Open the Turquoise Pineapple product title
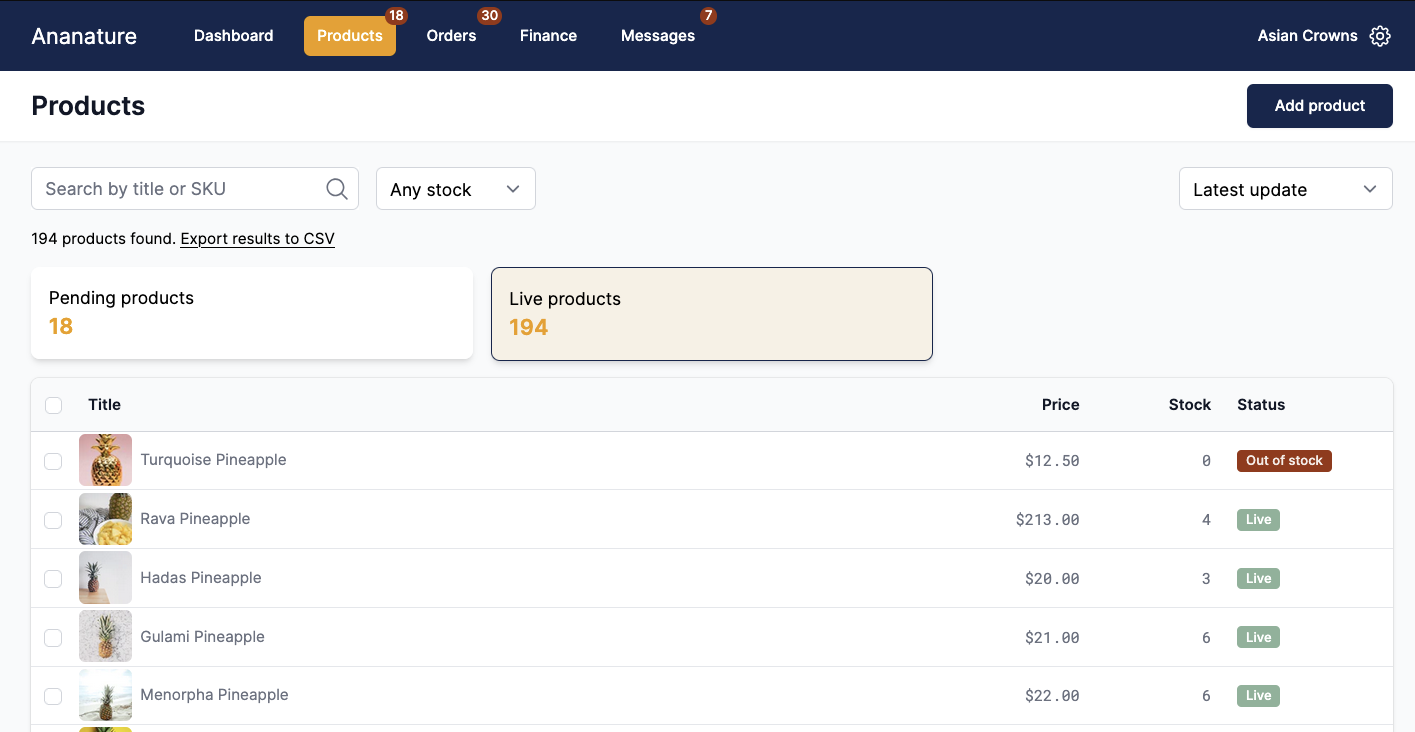The image size is (1415, 732). click(213, 460)
